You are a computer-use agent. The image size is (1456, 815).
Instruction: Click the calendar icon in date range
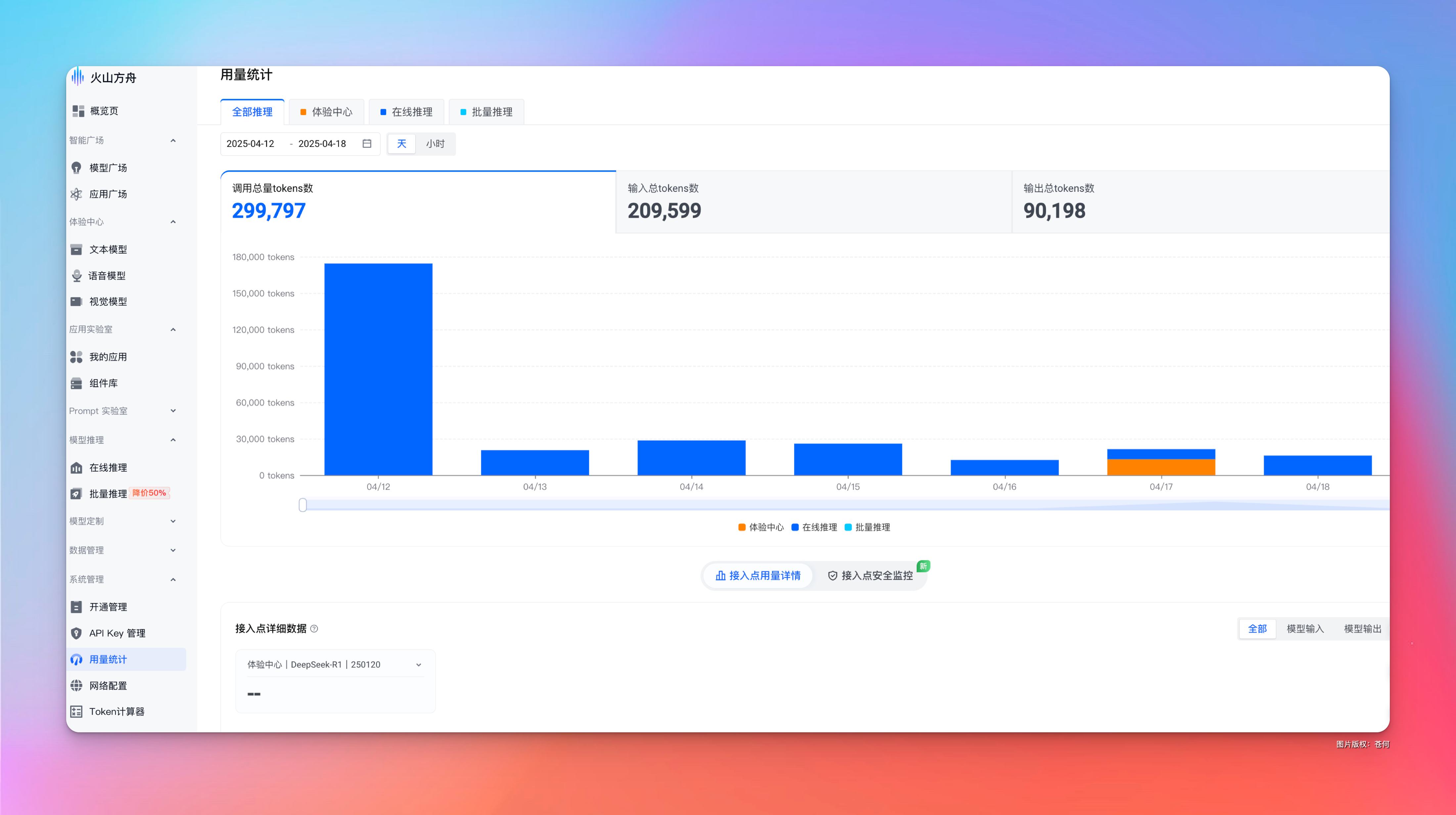(x=367, y=144)
